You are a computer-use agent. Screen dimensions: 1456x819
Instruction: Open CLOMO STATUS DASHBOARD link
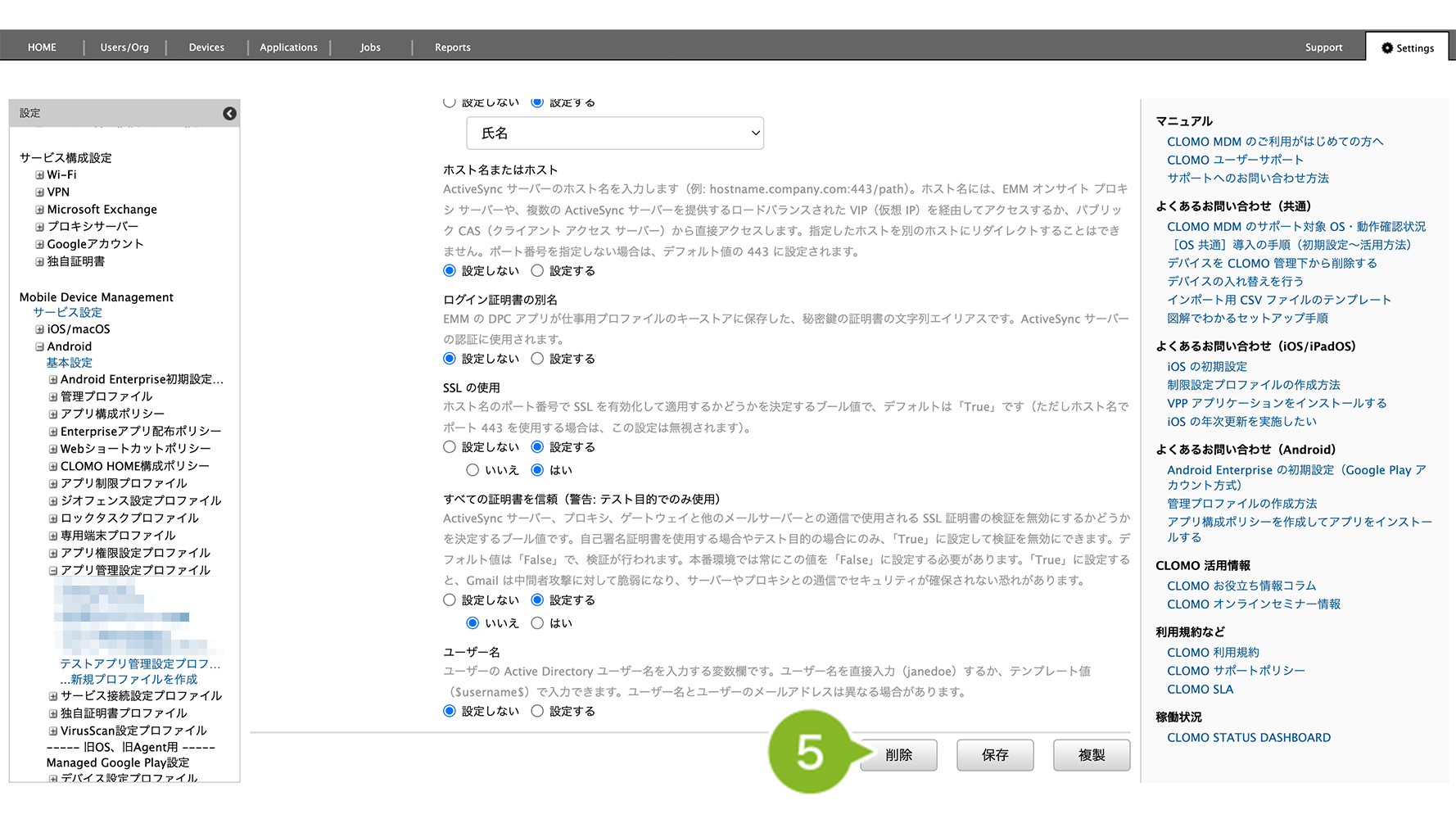coord(1248,738)
